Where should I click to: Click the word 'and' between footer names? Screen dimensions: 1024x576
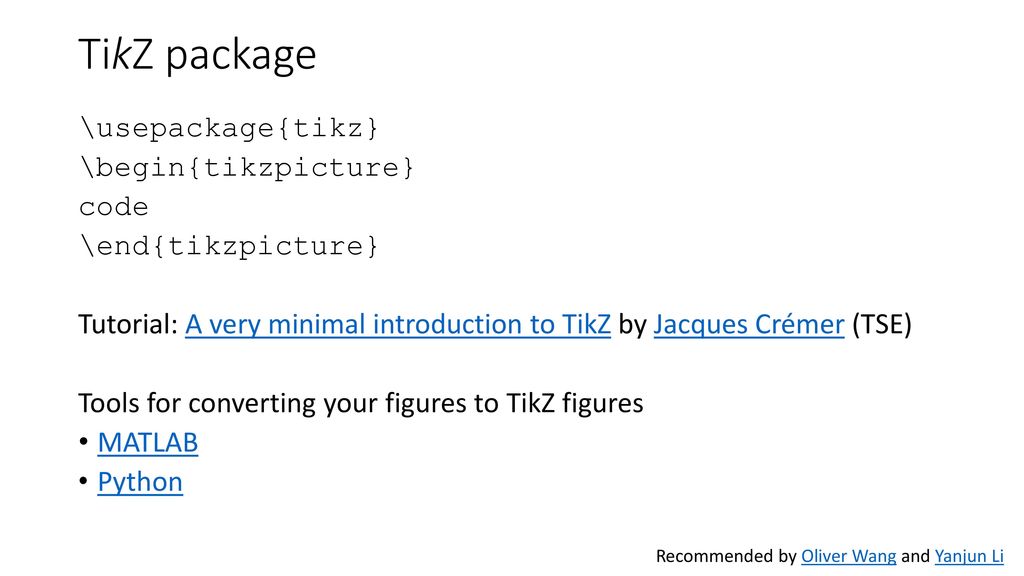pyautogui.click(x=915, y=556)
